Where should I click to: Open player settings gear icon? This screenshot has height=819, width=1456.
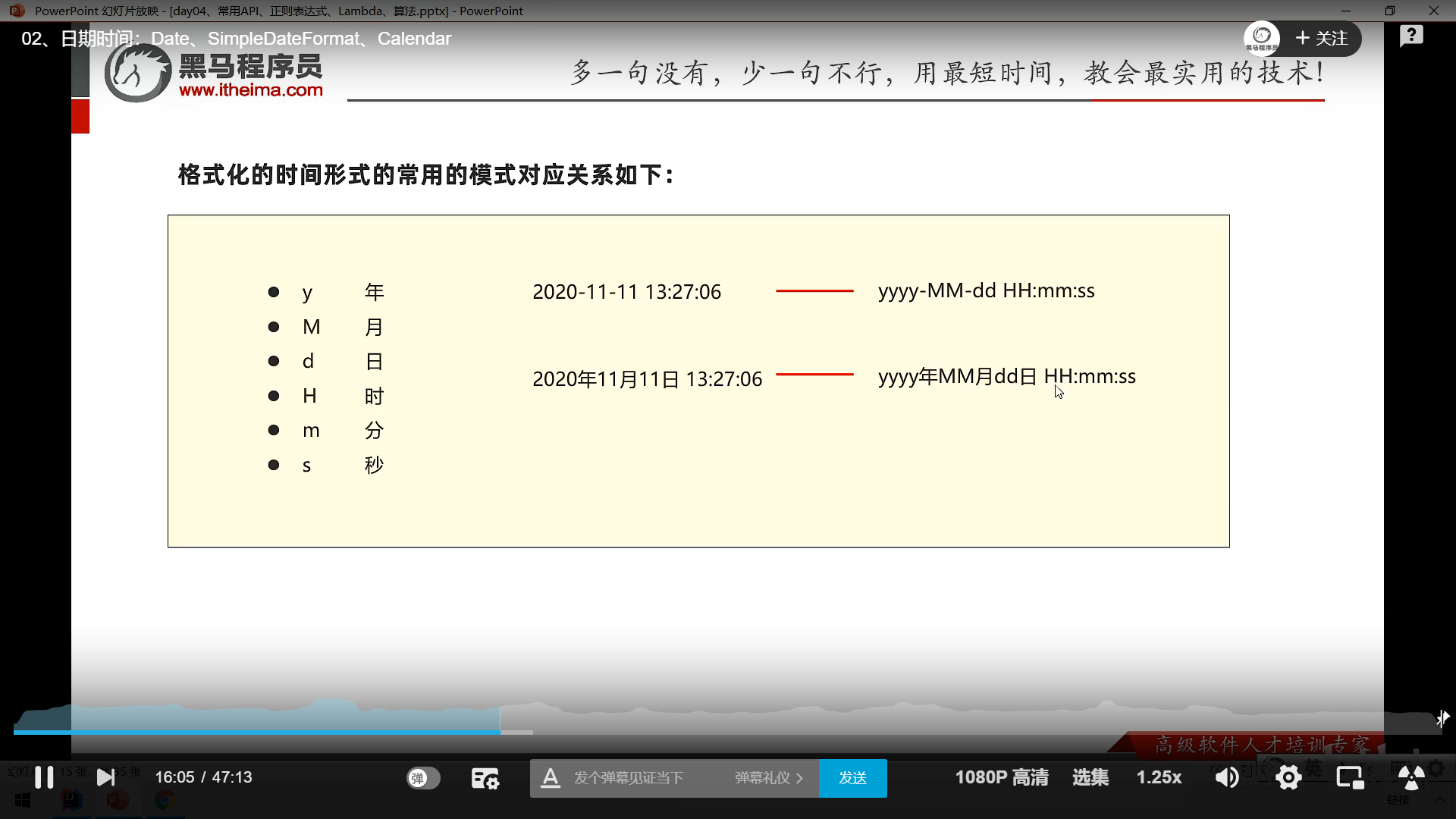click(1288, 777)
